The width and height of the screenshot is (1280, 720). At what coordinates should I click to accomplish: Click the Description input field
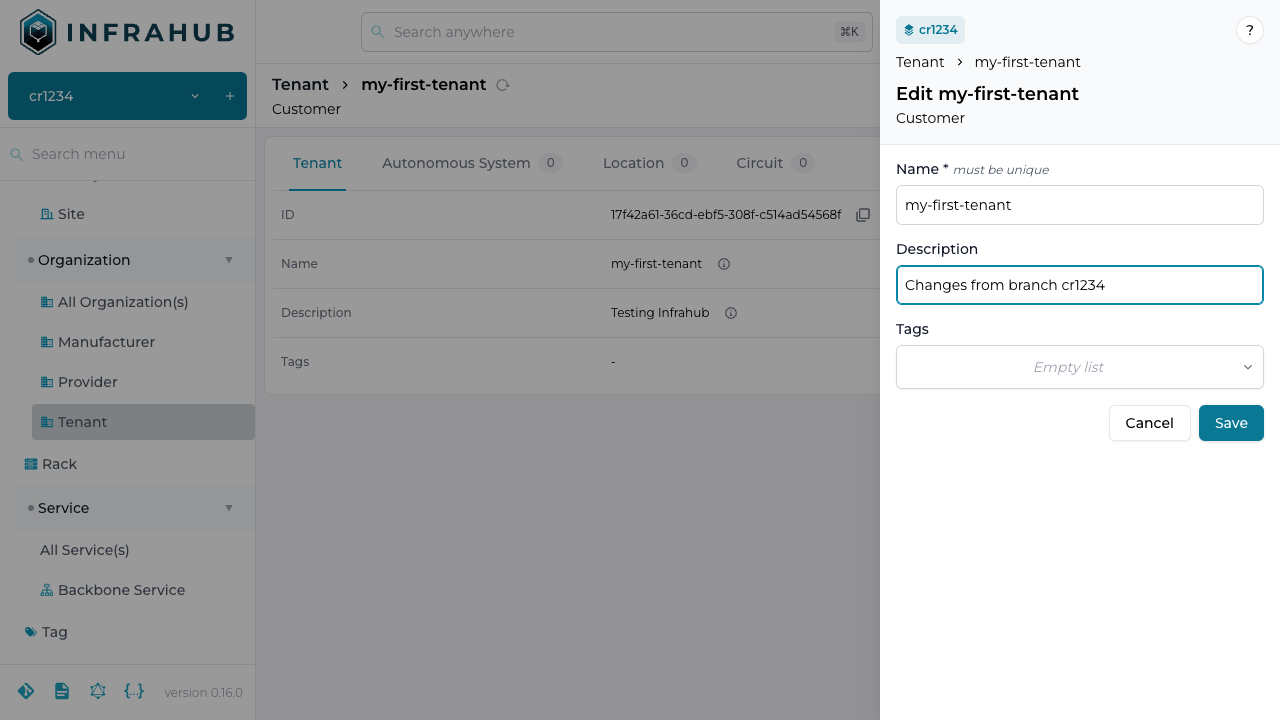point(1080,285)
